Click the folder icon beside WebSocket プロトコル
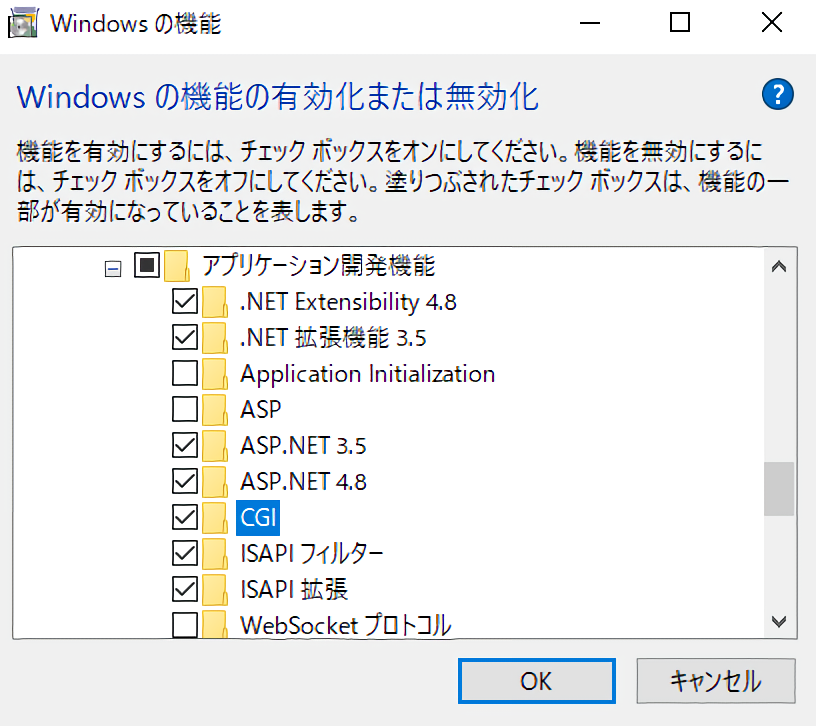Image resolution: width=816 pixels, height=726 pixels. pos(214,626)
